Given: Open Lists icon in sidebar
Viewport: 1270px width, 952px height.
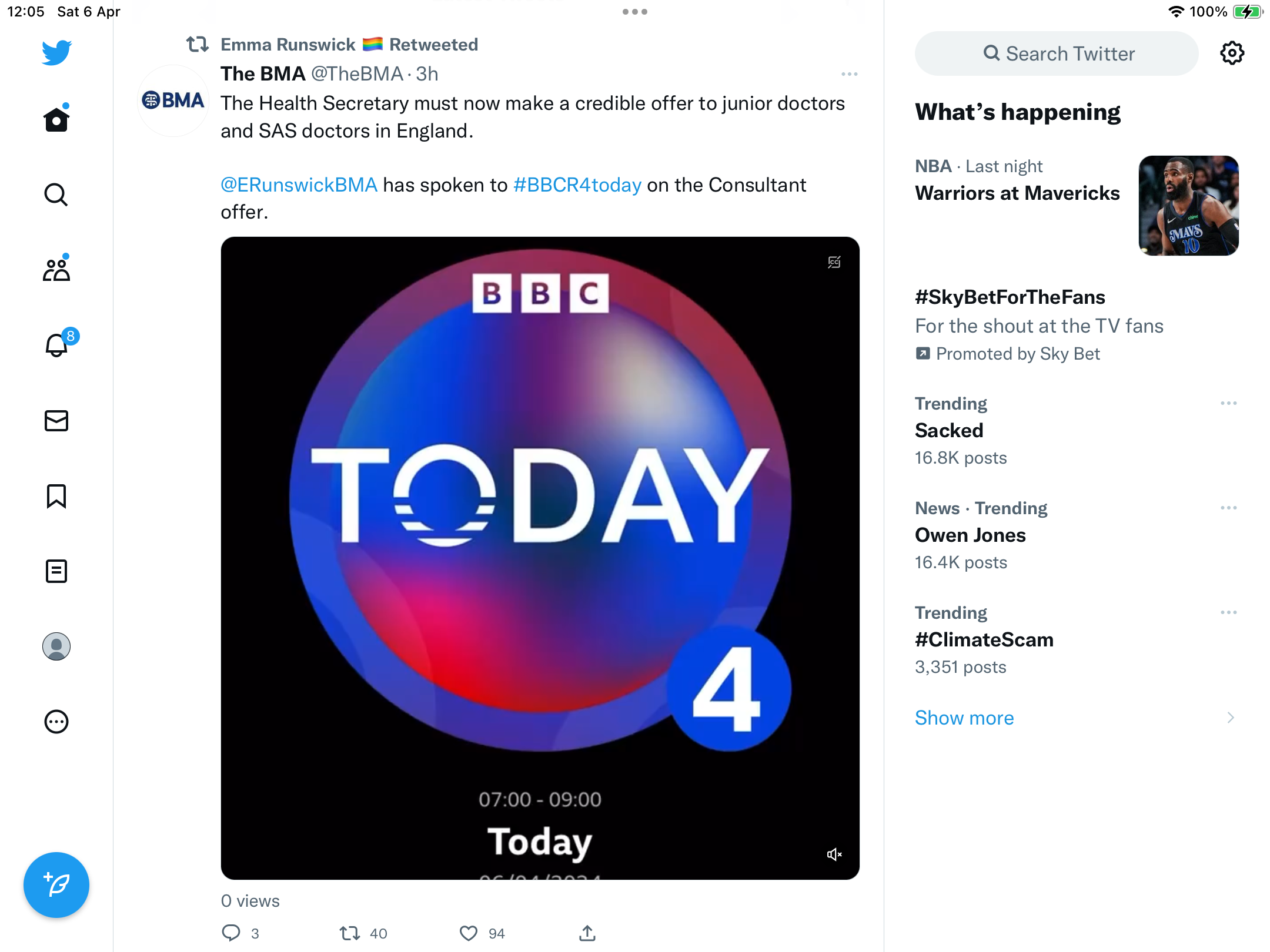Looking at the screenshot, I should [x=56, y=571].
